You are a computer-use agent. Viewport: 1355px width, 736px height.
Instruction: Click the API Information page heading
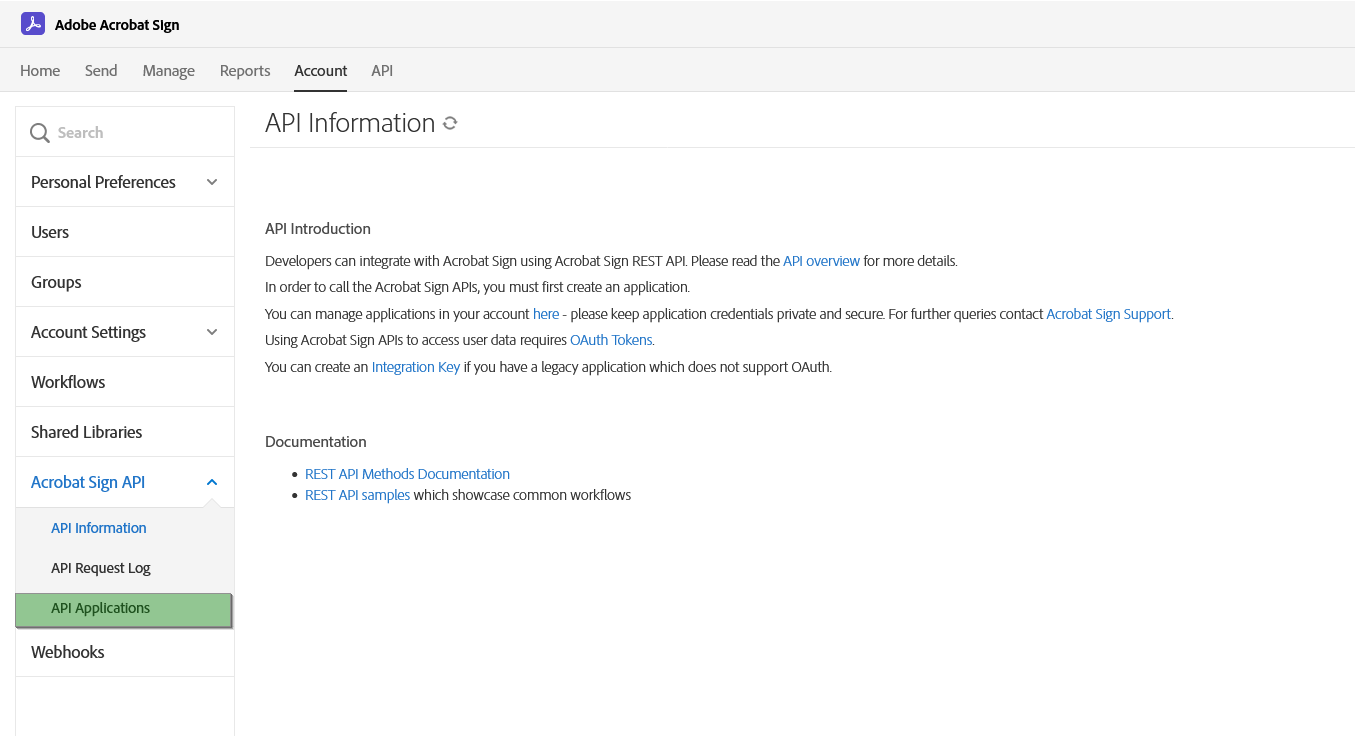coord(350,123)
